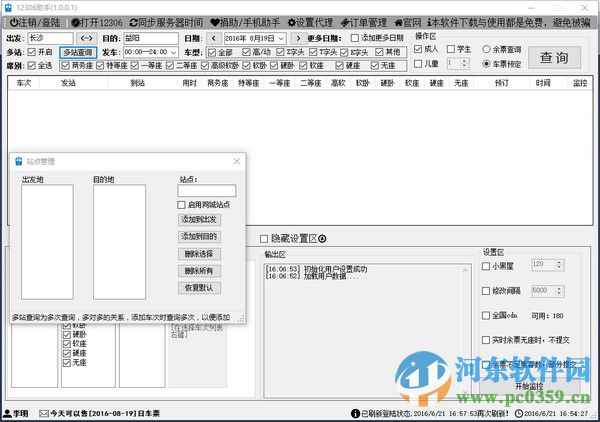
Task: Toggle 修改间隔 checkbox
Action: click(x=486, y=291)
